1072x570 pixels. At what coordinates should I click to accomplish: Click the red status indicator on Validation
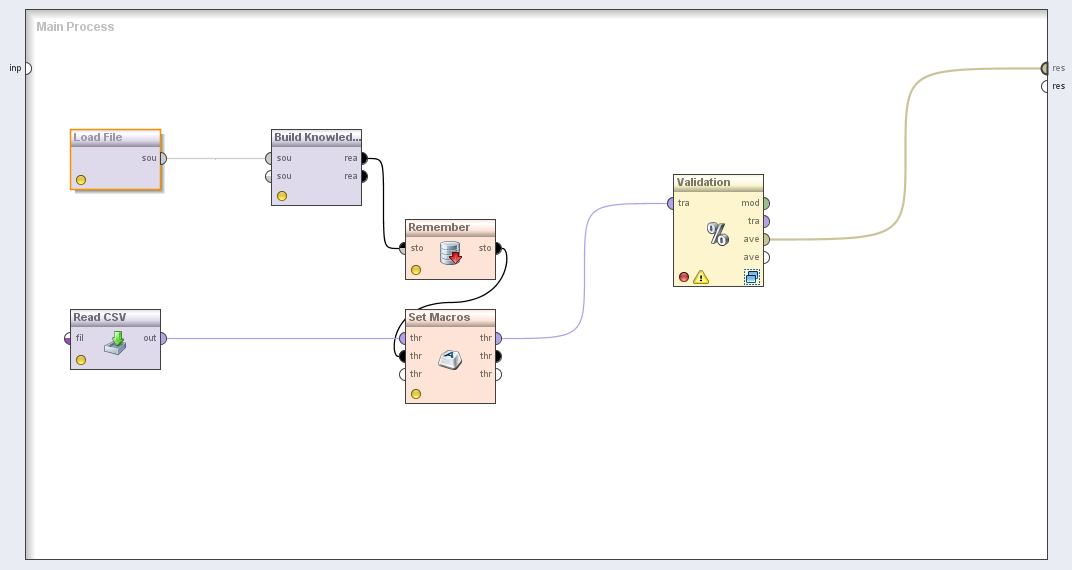click(684, 277)
